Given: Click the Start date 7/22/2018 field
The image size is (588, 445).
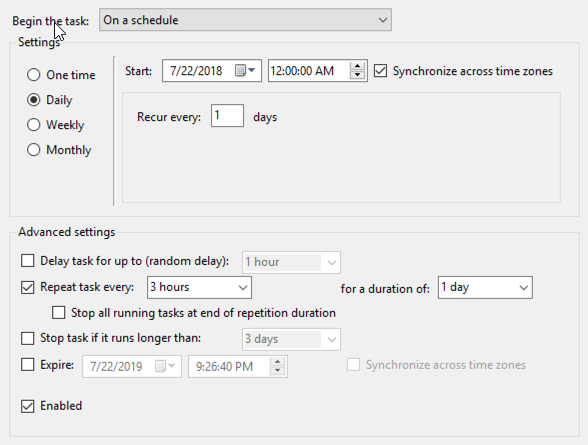Looking at the screenshot, I should pos(198,70).
